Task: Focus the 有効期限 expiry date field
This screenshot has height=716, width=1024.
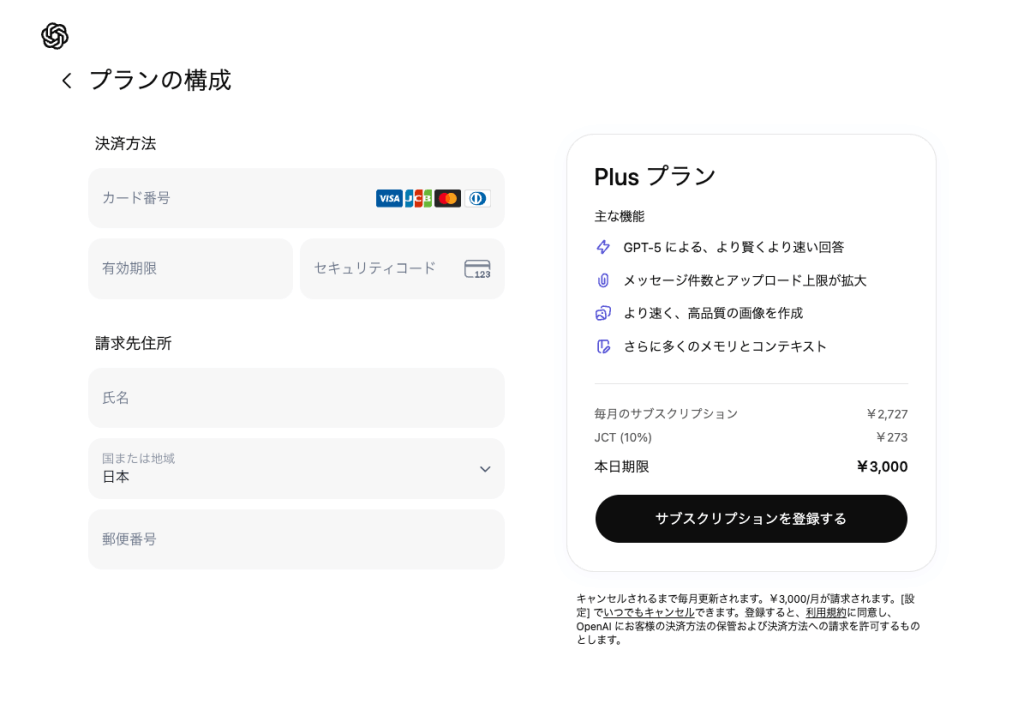Action: [x=190, y=268]
